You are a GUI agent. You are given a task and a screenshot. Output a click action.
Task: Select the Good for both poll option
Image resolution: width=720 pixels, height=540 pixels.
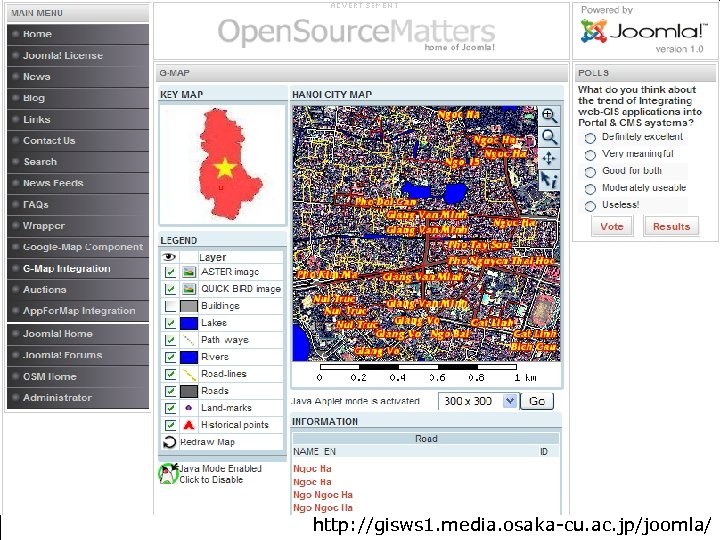point(590,172)
